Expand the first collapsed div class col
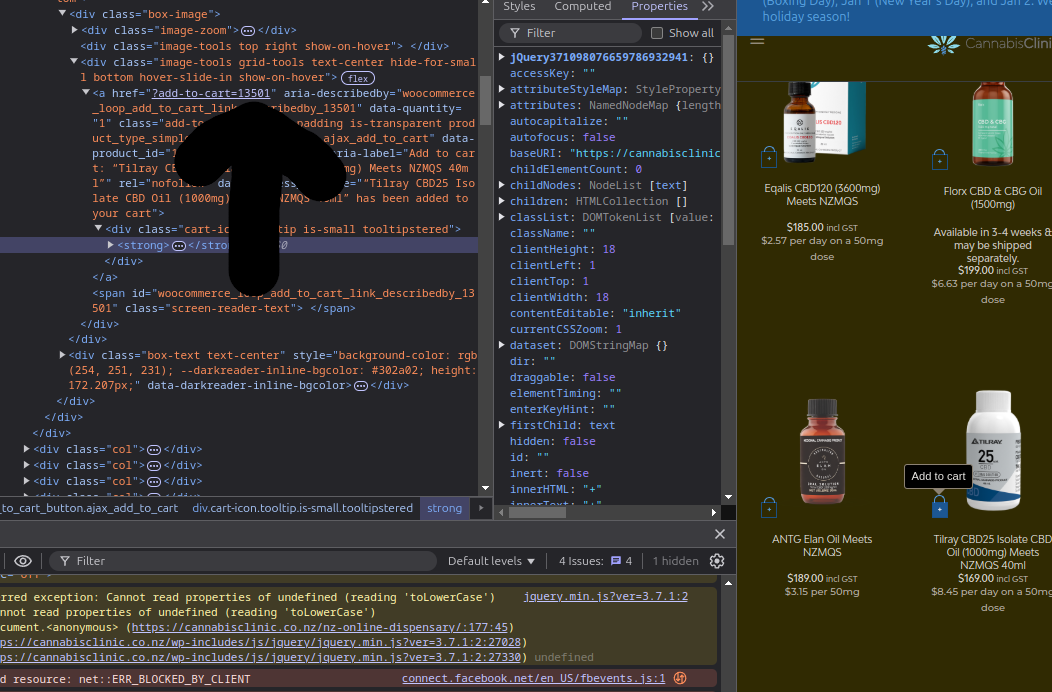This screenshot has width=1052, height=692. point(26,448)
